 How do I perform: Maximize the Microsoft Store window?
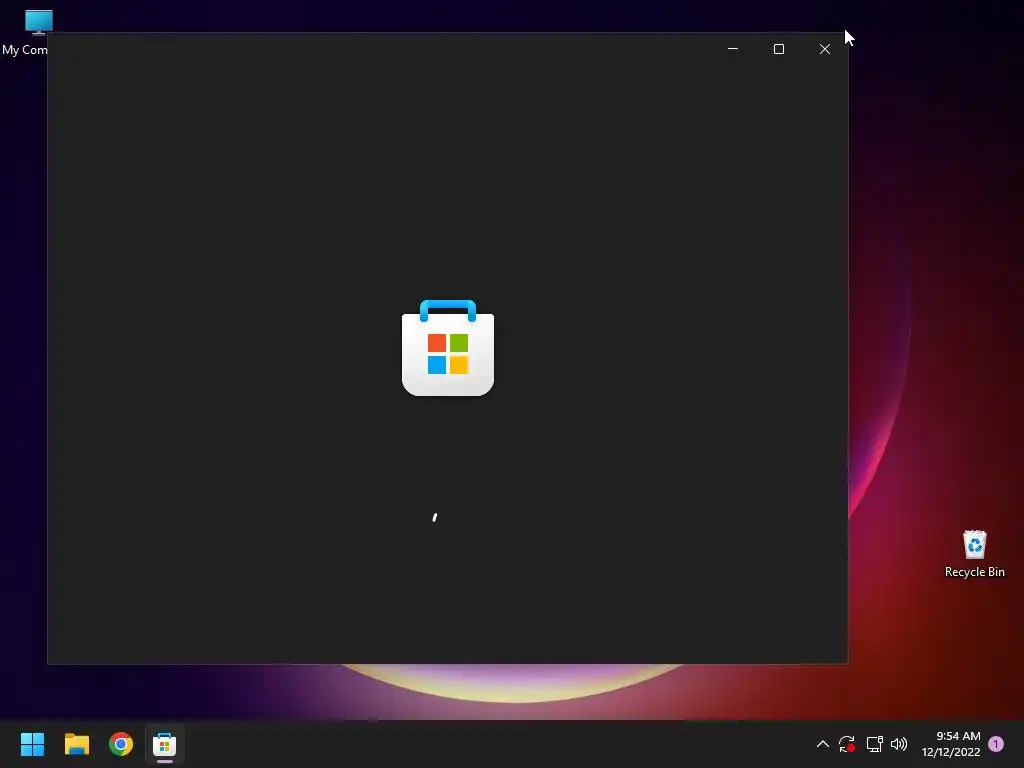pyautogui.click(x=778, y=49)
